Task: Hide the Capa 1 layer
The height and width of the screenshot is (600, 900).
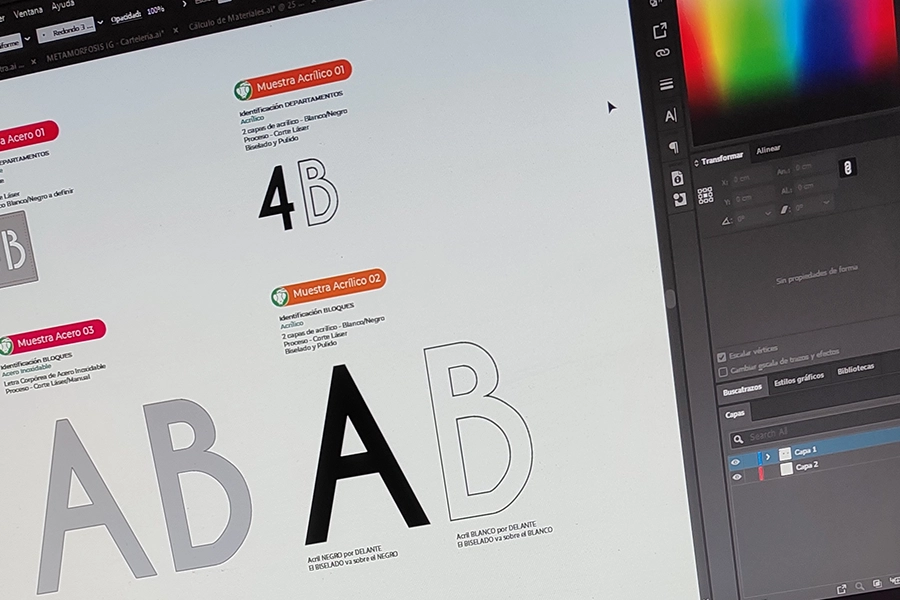Action: pyautogui.click(x=735, y=462)
